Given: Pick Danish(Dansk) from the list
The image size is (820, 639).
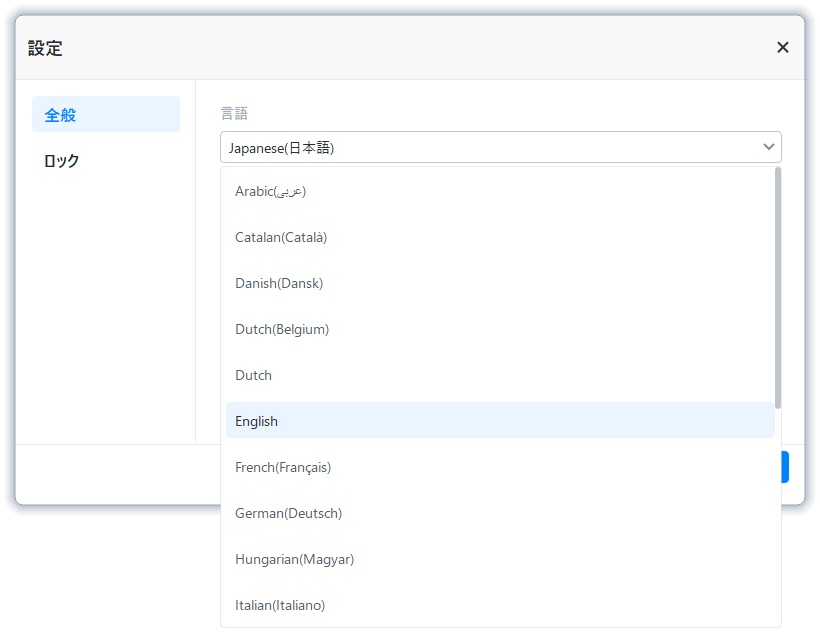Looking at the screenshot, I should click(500, 283).
